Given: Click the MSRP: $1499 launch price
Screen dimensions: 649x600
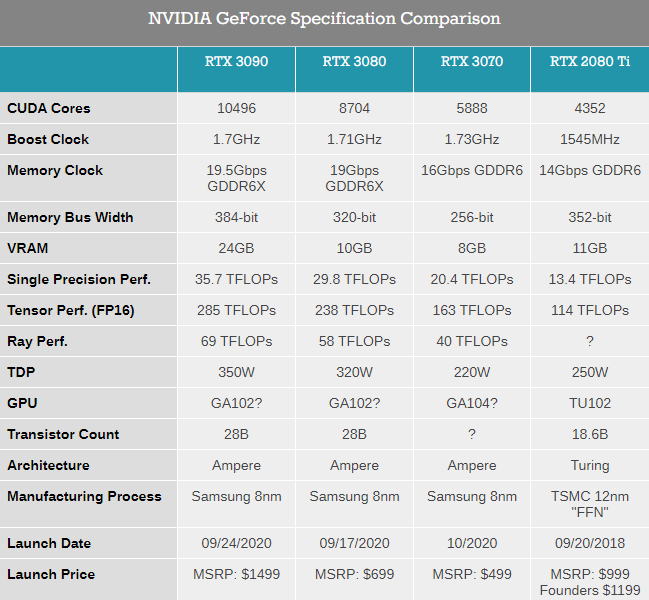Looking at the screenshot, I should [x=236, y=574].
